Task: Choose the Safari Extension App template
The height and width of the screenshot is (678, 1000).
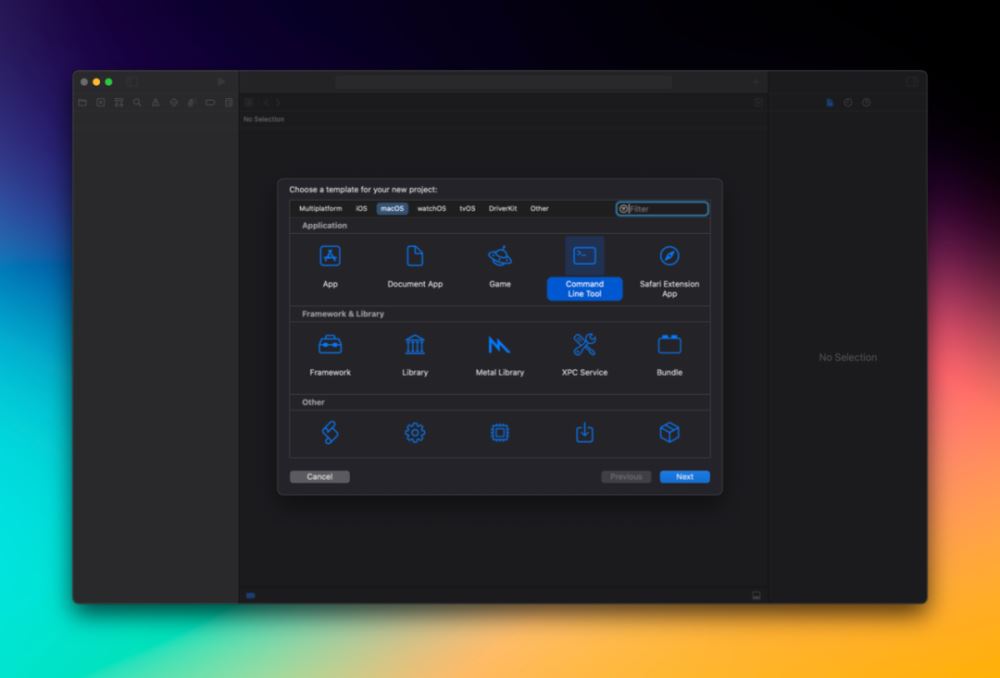Action: [669, 257]
